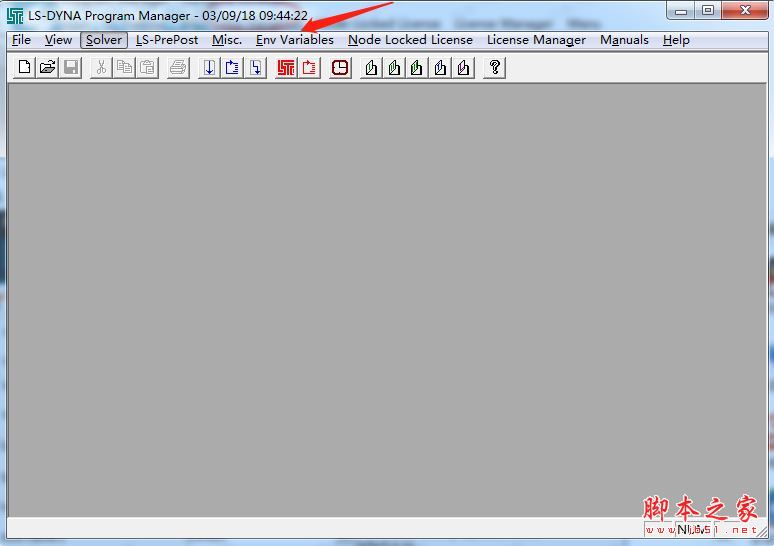The width and height of the screenshot is (774, 546).
Task: Click the Cut scissors toolbar icon
Action: 101,67
